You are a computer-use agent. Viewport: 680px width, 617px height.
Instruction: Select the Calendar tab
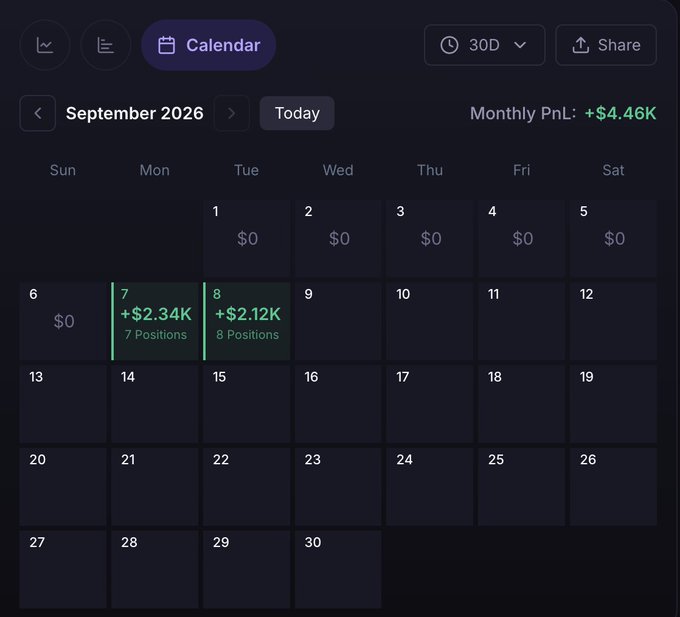pos(209,45)
